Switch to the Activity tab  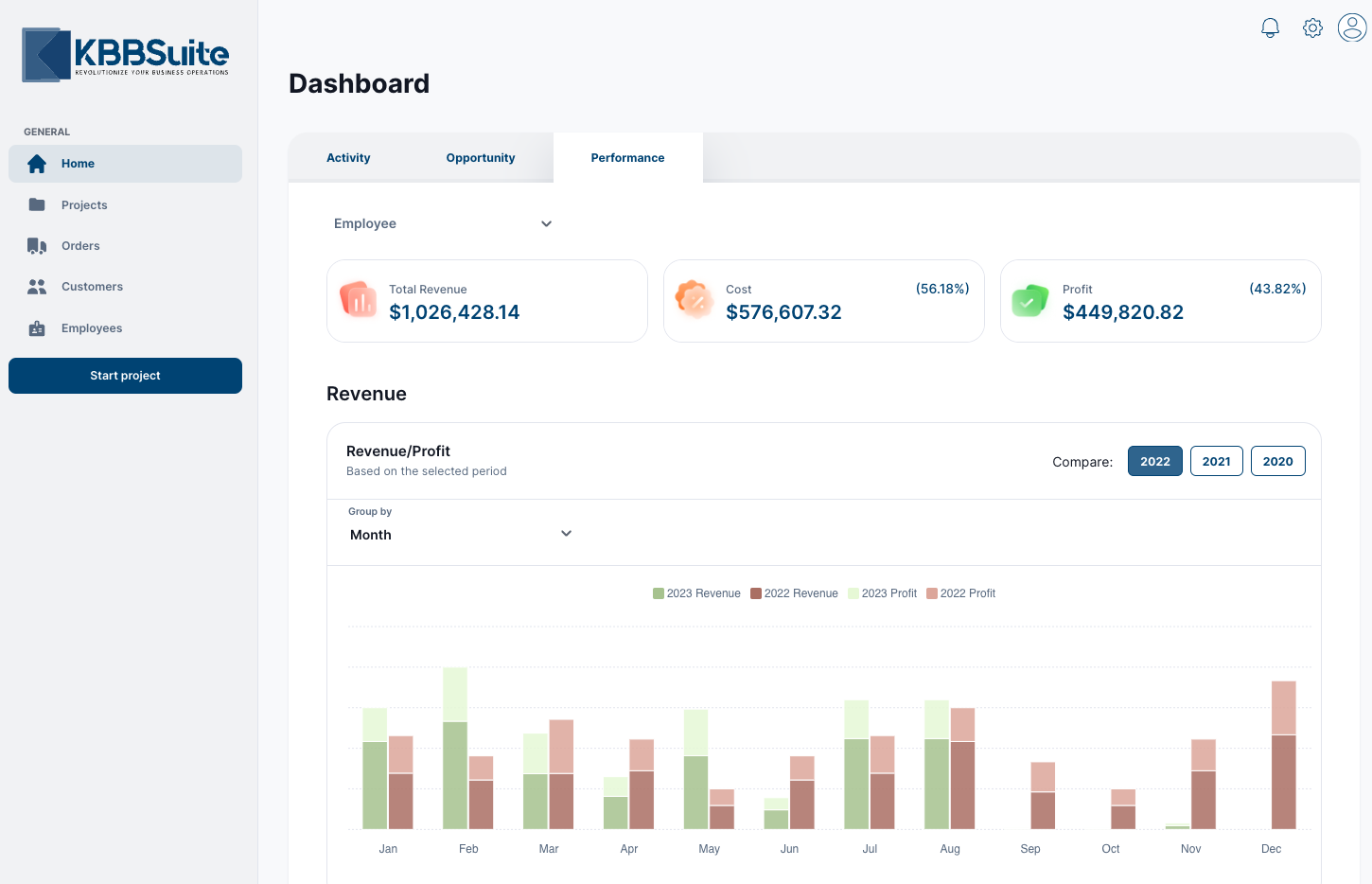click(x=348, y=158)
